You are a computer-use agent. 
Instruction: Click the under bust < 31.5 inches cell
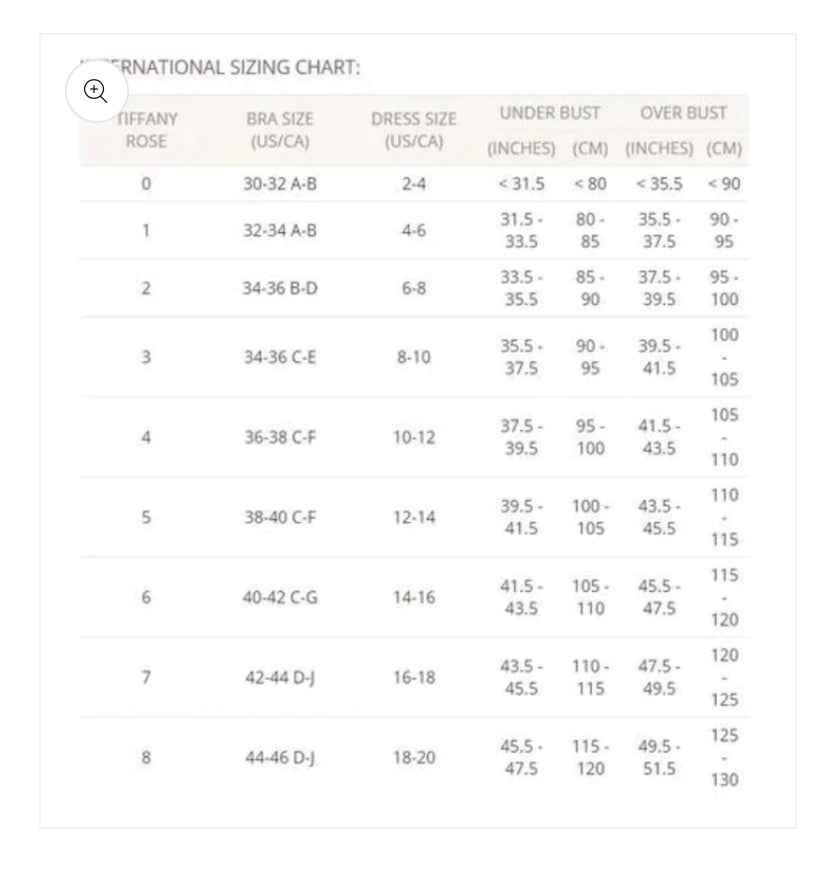pos(521,184)
